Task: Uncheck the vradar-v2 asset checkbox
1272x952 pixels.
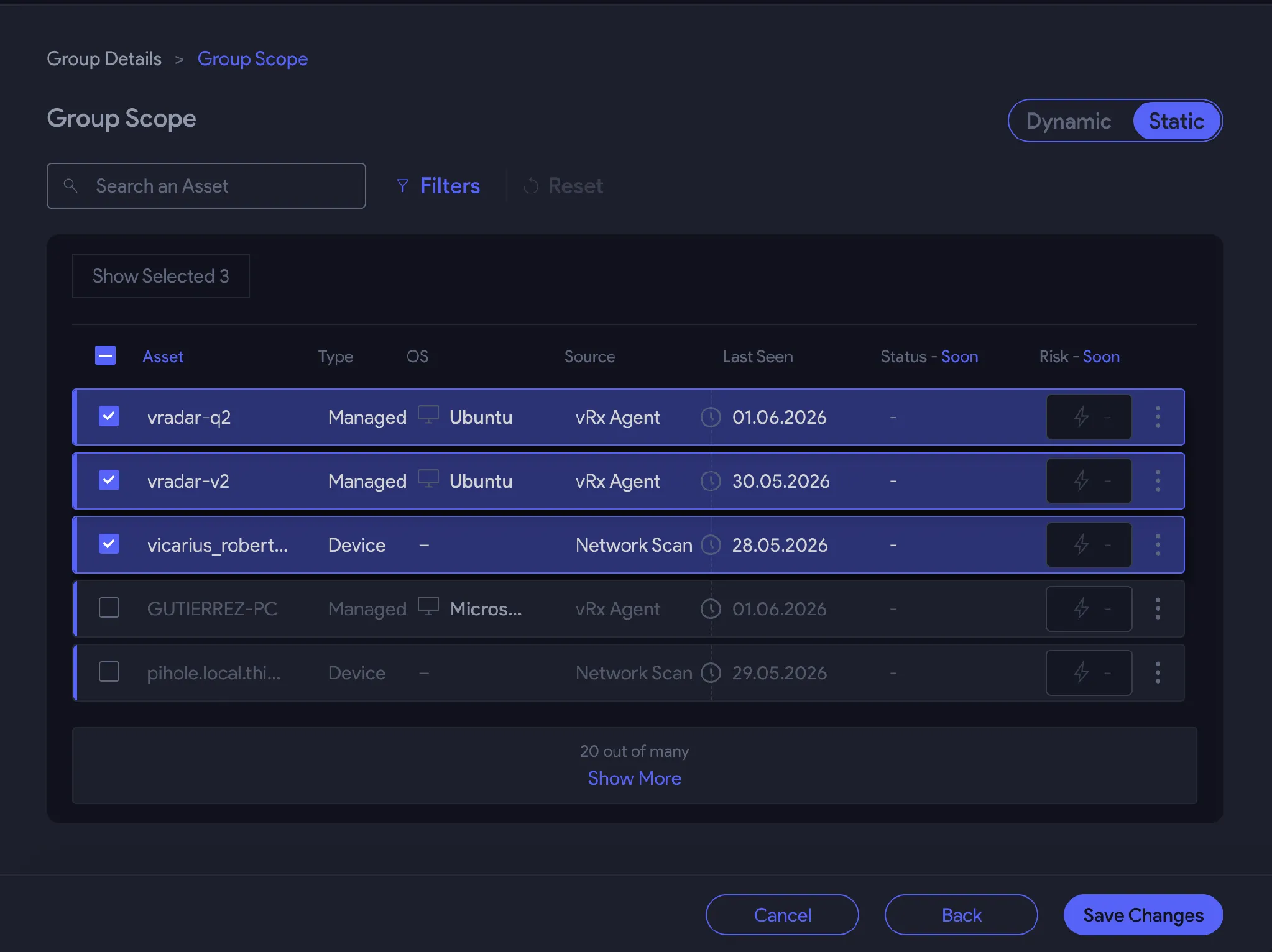Action: click(109, 480)
